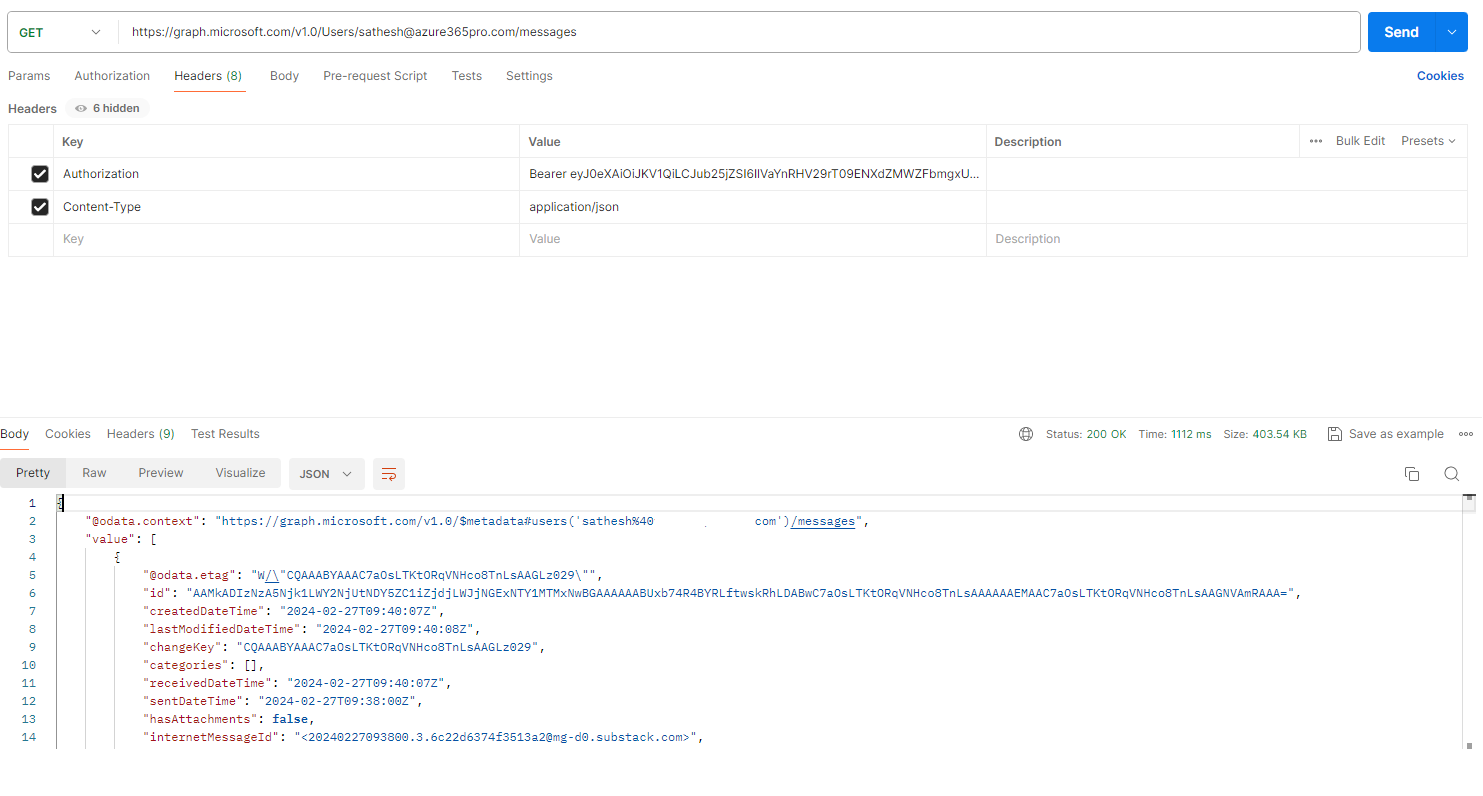Click the Send button
This screenshot has width=1483, height=796.
tap(1401, 32)
